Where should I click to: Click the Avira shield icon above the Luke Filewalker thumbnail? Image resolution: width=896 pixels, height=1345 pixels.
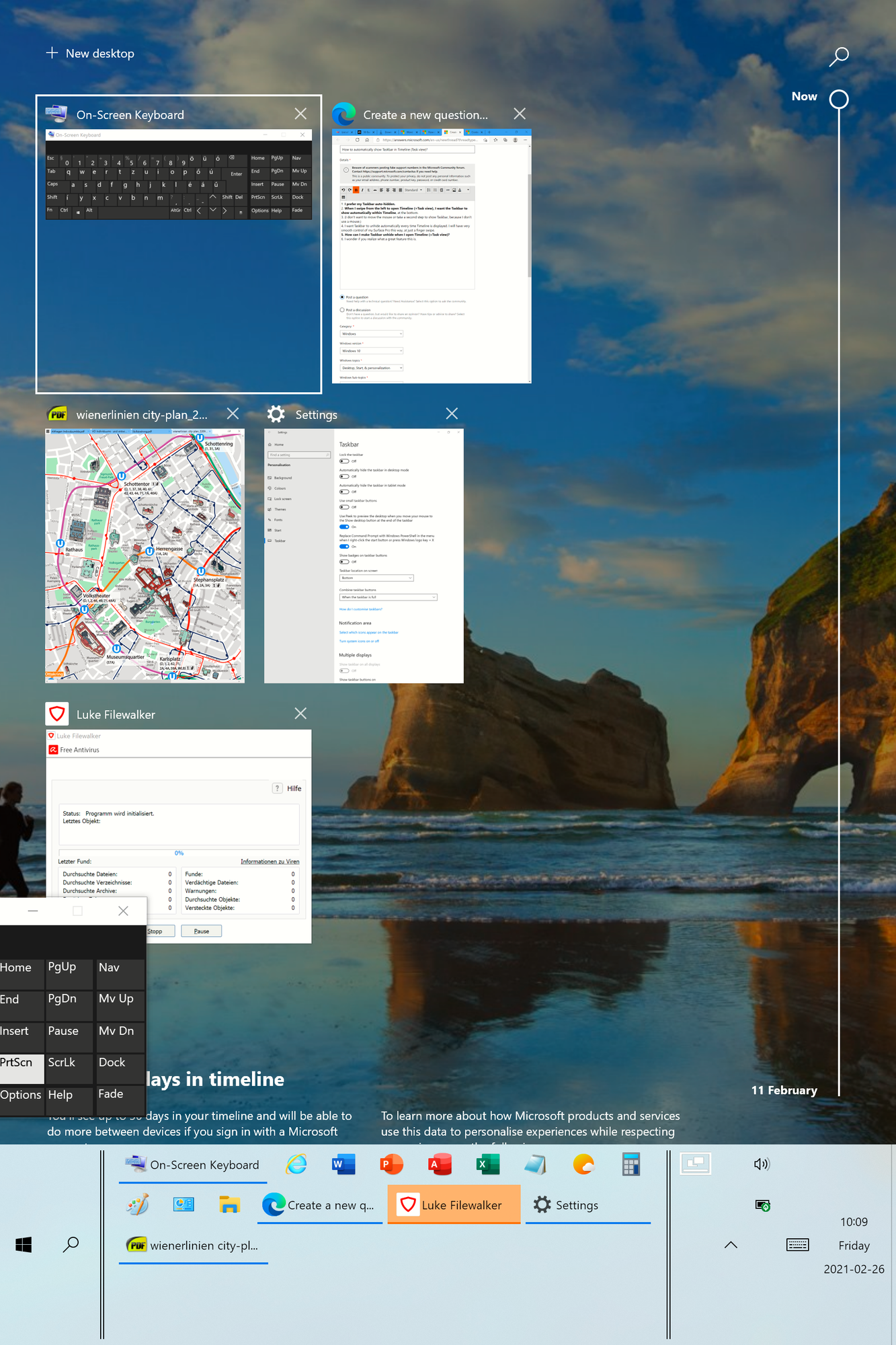pos(57,714)
